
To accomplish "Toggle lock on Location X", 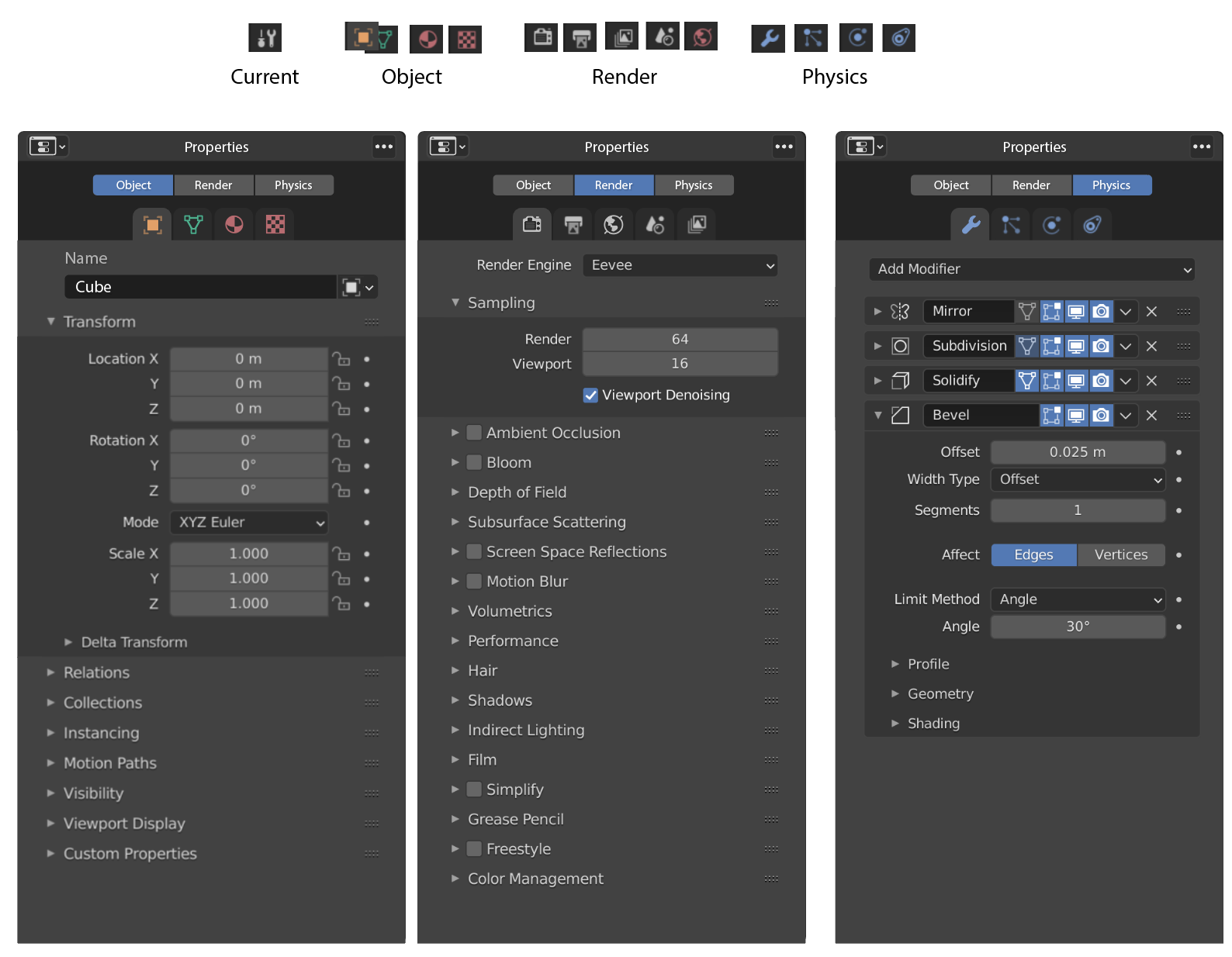I will (x=341, y=359).
